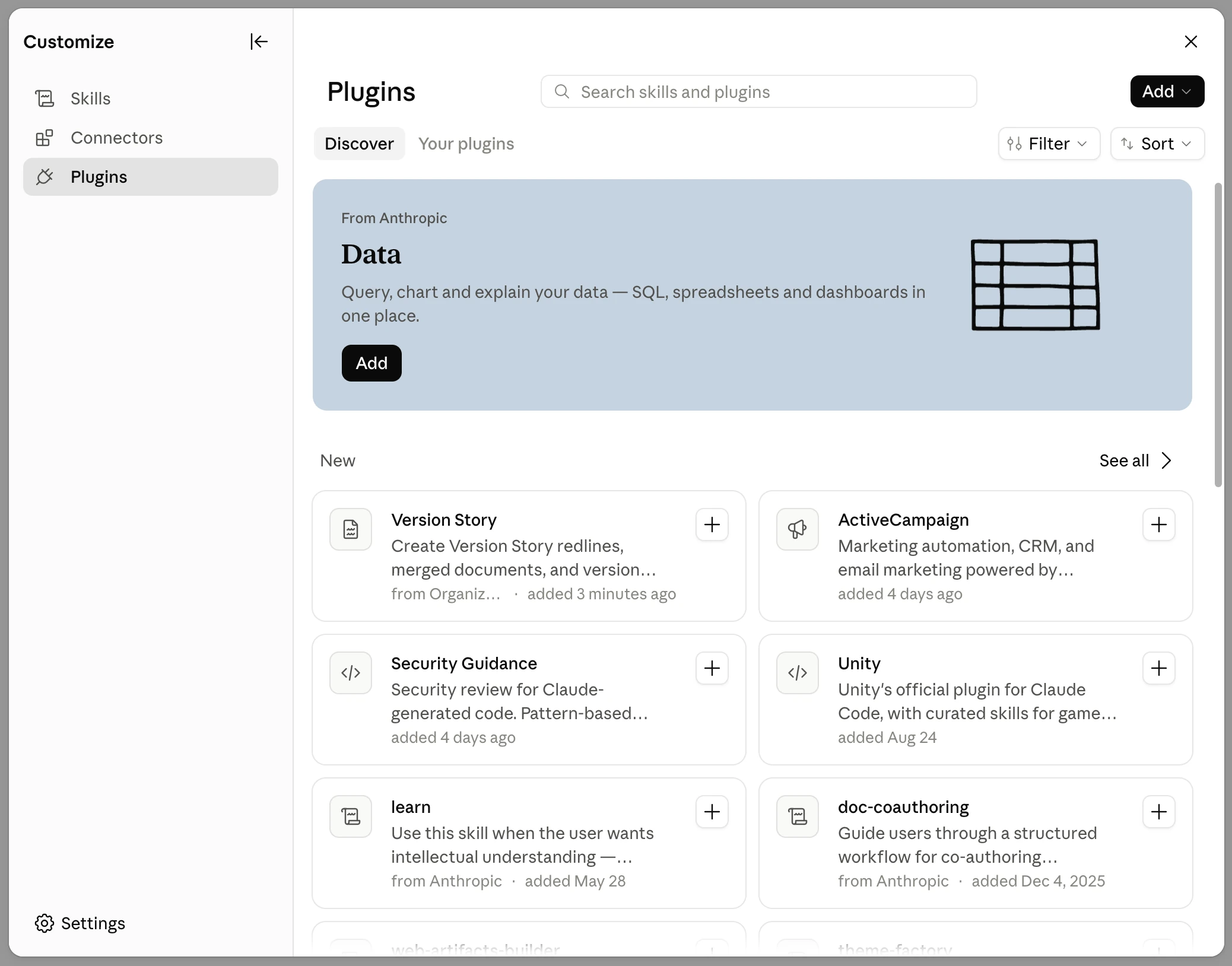Collapse the Customize sidebar
Image resolution: width=1232 pixels, height=966 pixels.
[x=259, y=42]
